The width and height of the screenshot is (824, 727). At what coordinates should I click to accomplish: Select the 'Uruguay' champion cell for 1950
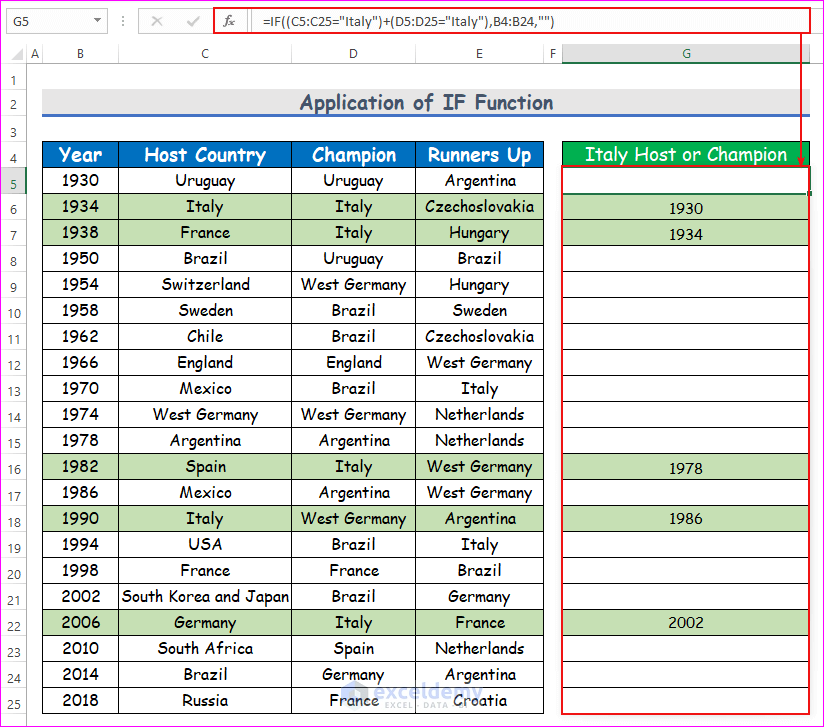tap(354, 259)
